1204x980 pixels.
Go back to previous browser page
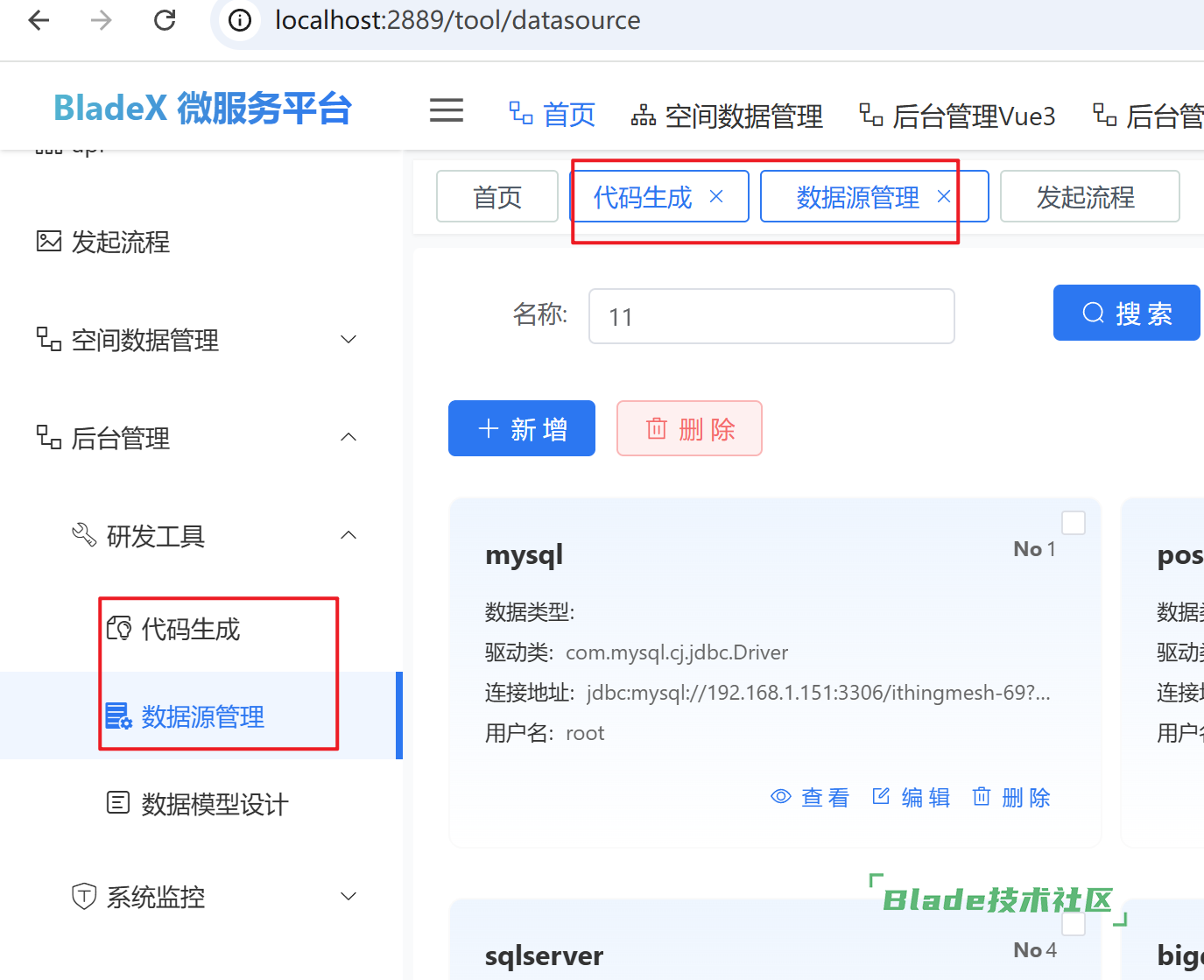click(39, 20)
